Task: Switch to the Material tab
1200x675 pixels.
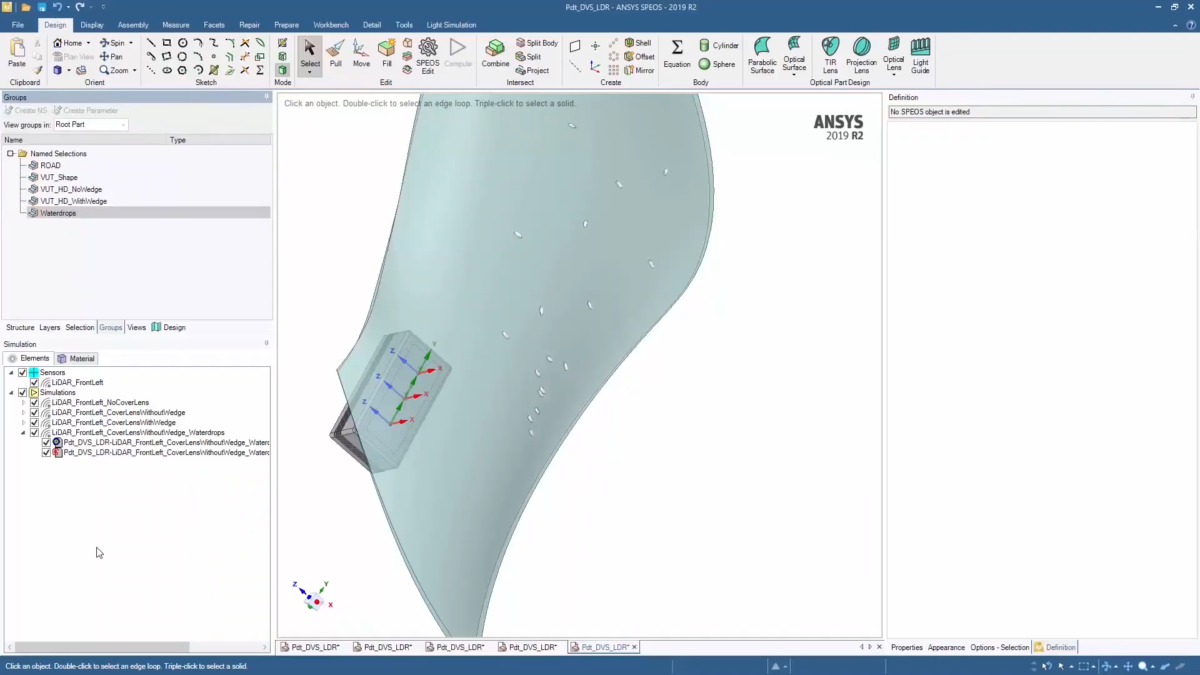Action: [x=76, y=358]
